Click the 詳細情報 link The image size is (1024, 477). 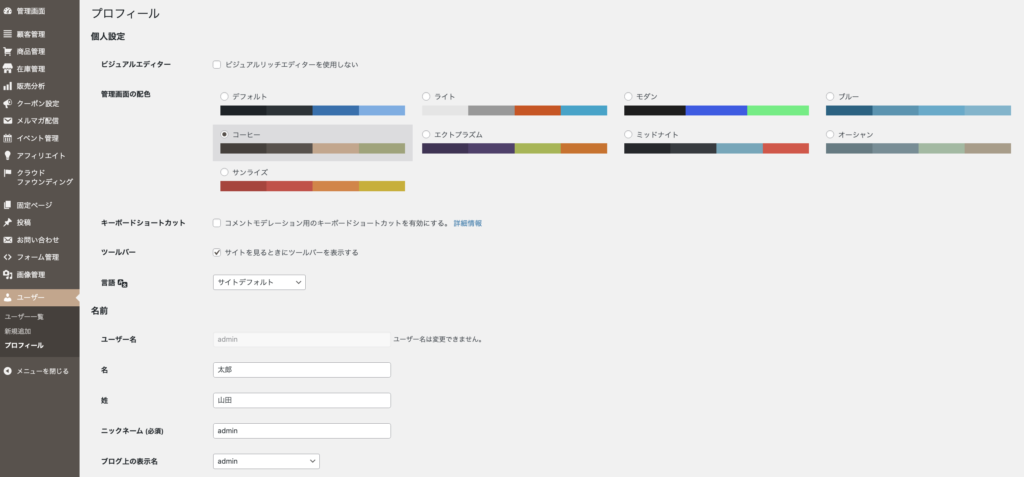coord(468,223)
